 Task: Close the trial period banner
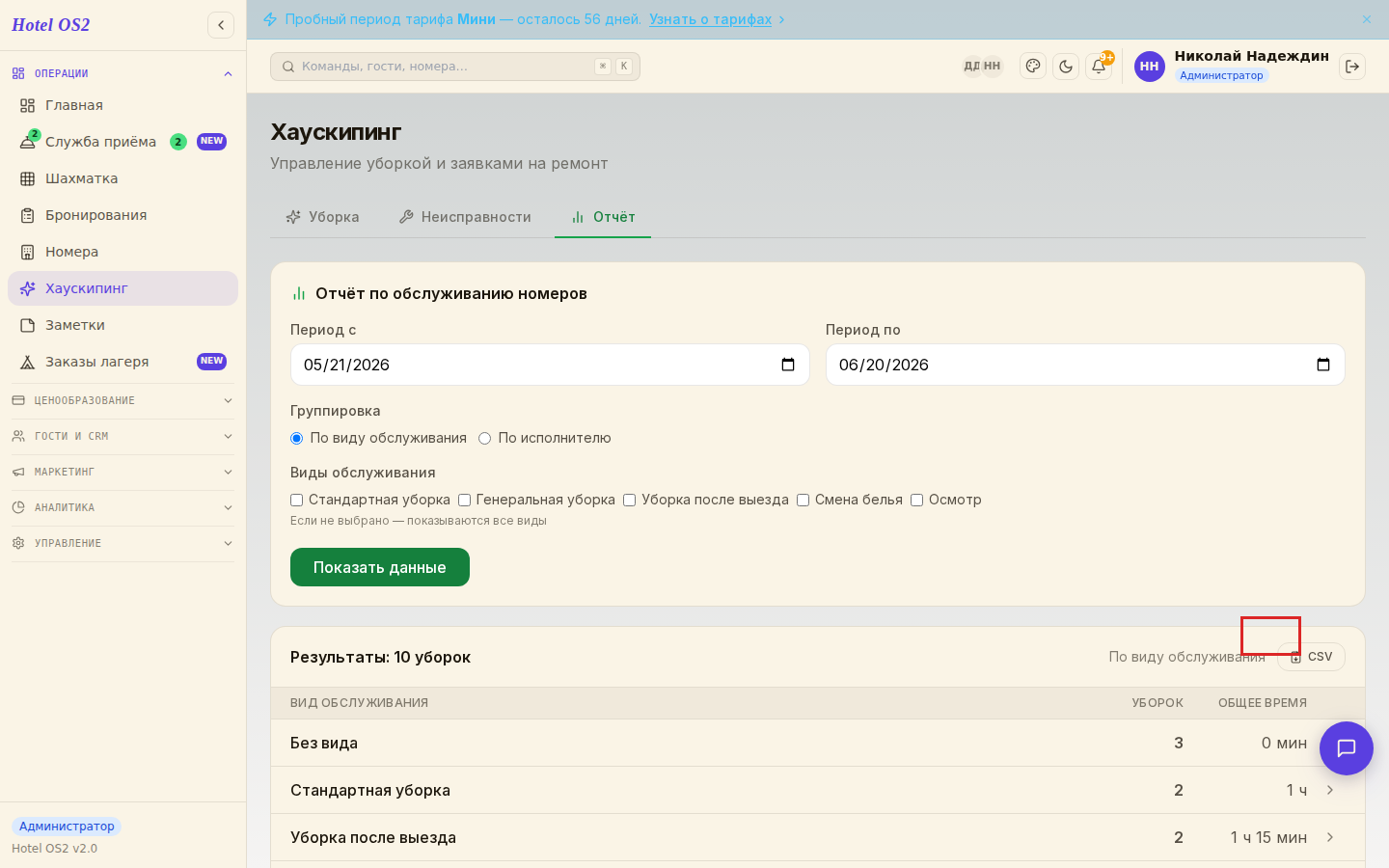point(1367,19)
